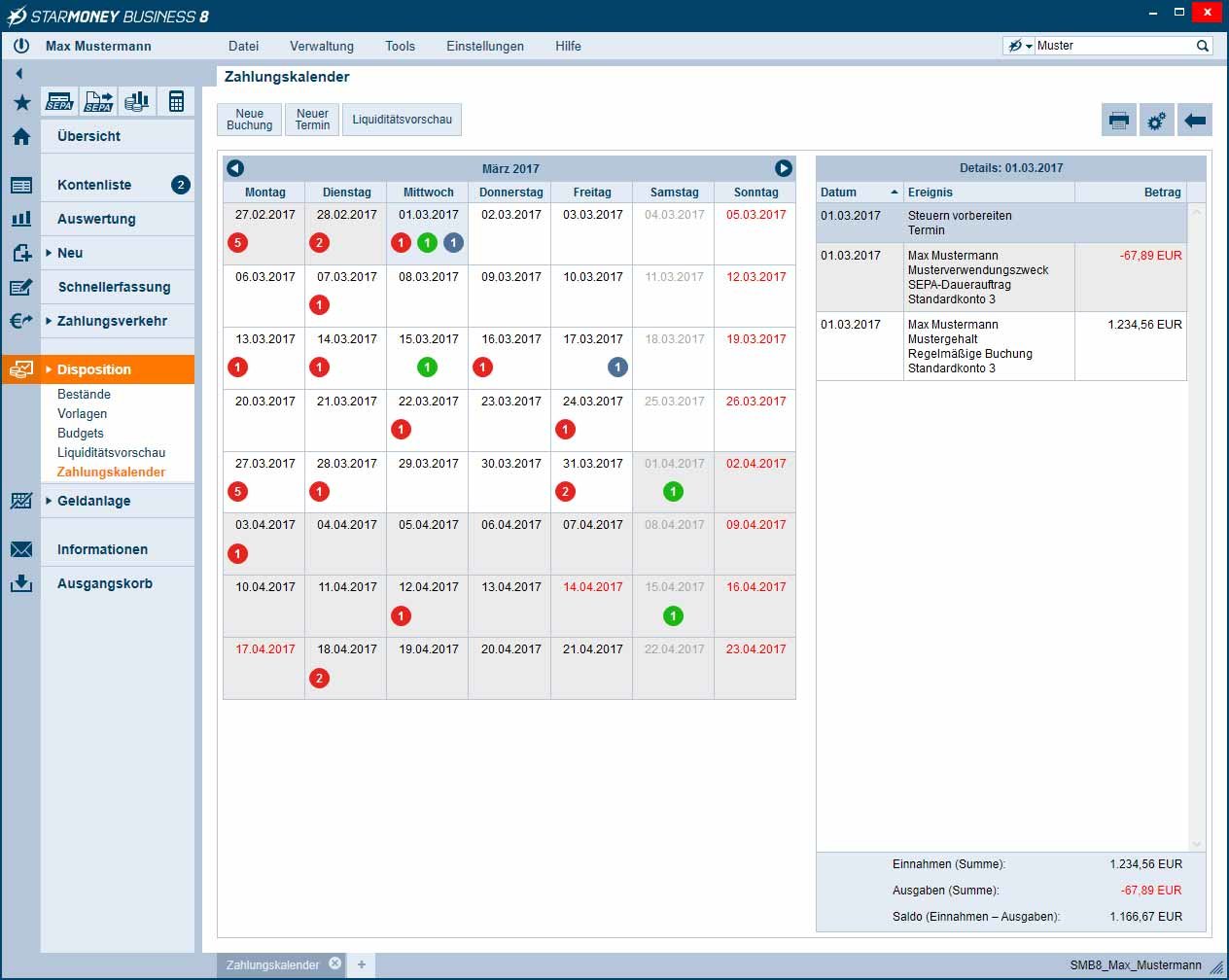The width and height of the screenshot is (1229, 980).
Task: Open the bar chart analysis icon
Action: coord(21,219)
